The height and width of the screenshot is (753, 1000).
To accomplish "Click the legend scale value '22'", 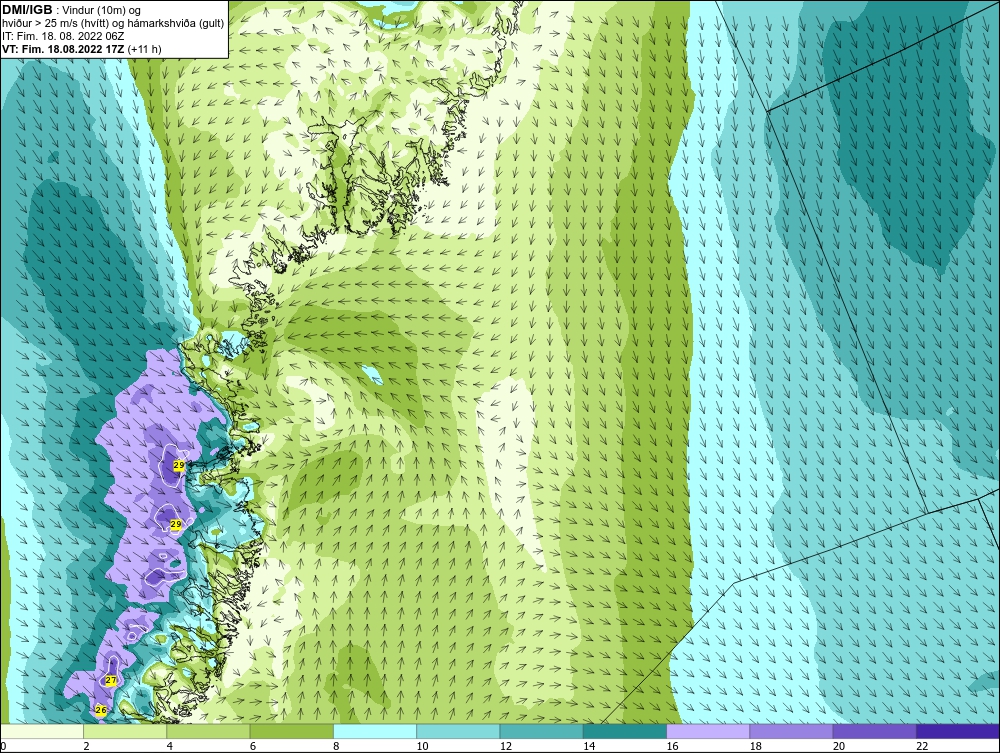I will pyautogui.click(x=922, y=747).
